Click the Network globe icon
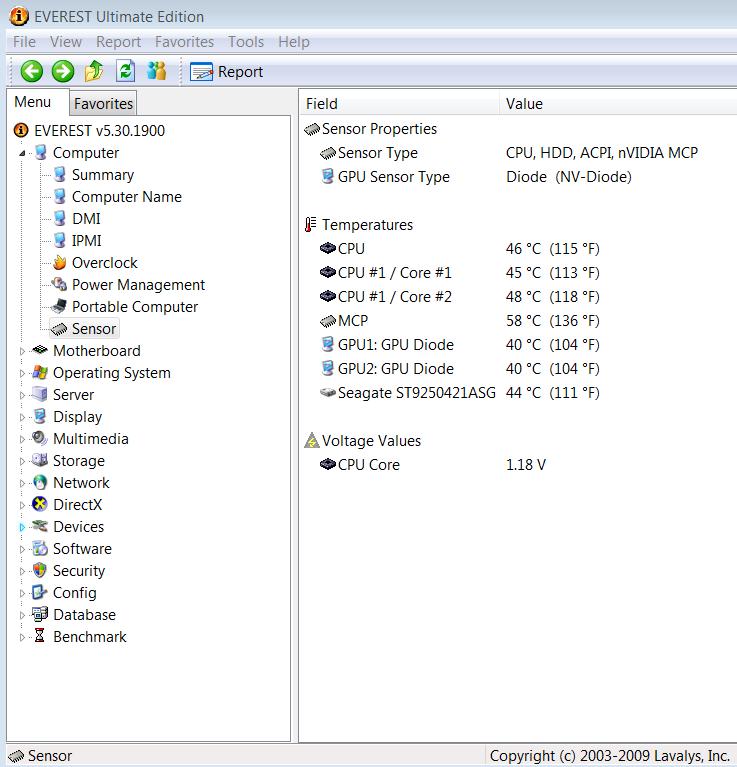Viewport: 737px width, 767px height. [40, 482]
